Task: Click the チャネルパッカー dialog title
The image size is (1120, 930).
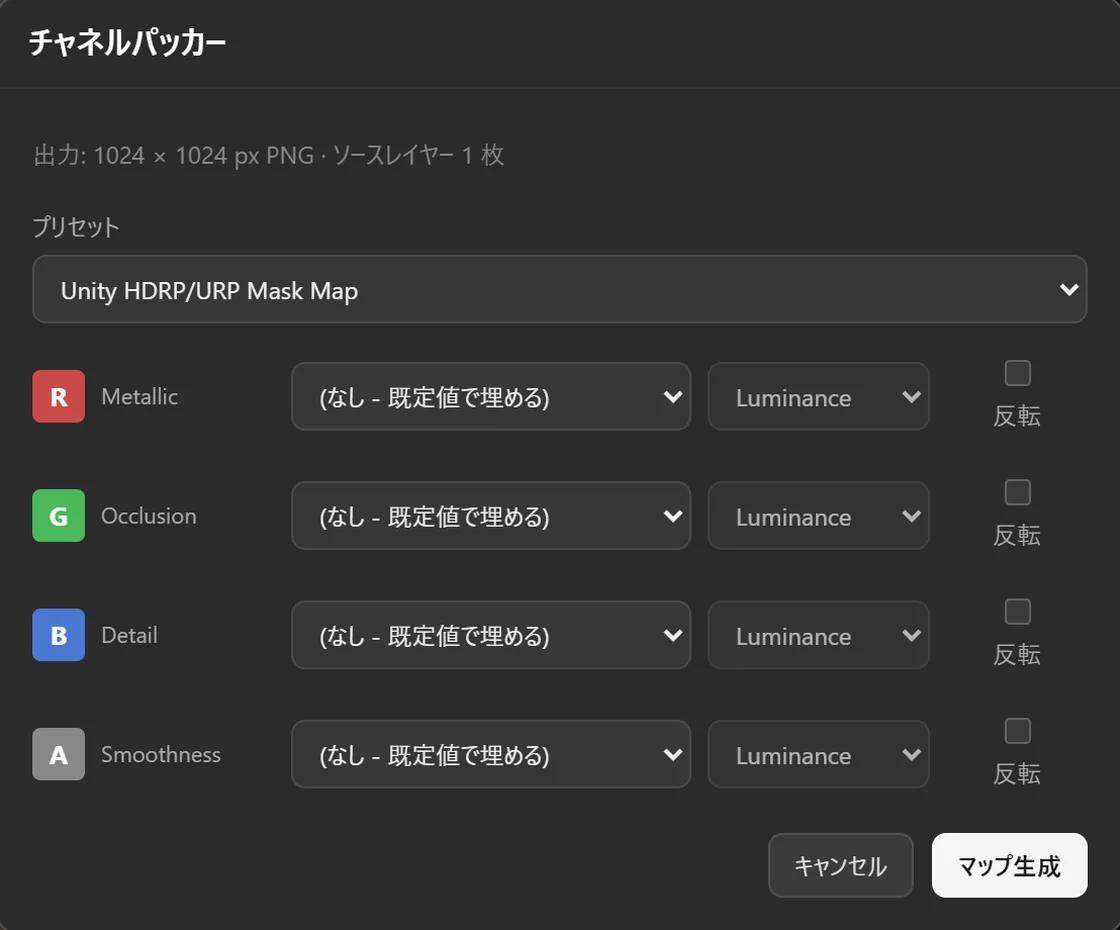Action: [x=127, y=42]
